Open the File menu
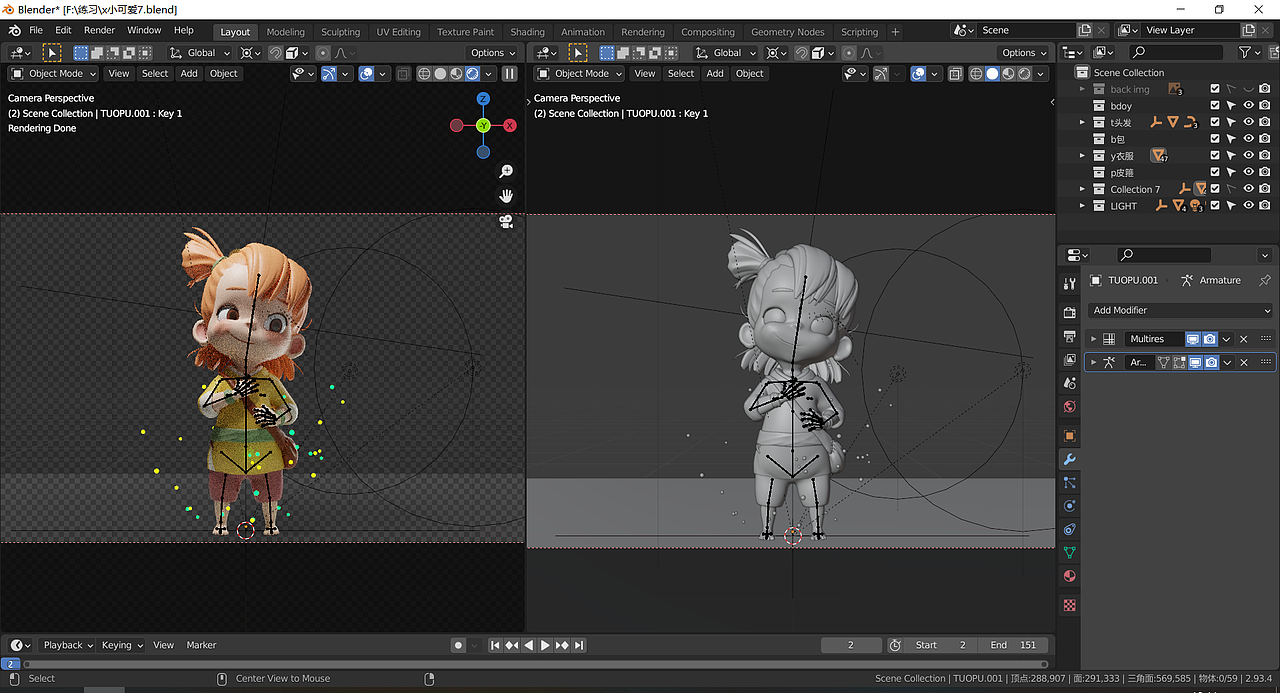This screenshot has width=1280, height=693. point(36,30)
